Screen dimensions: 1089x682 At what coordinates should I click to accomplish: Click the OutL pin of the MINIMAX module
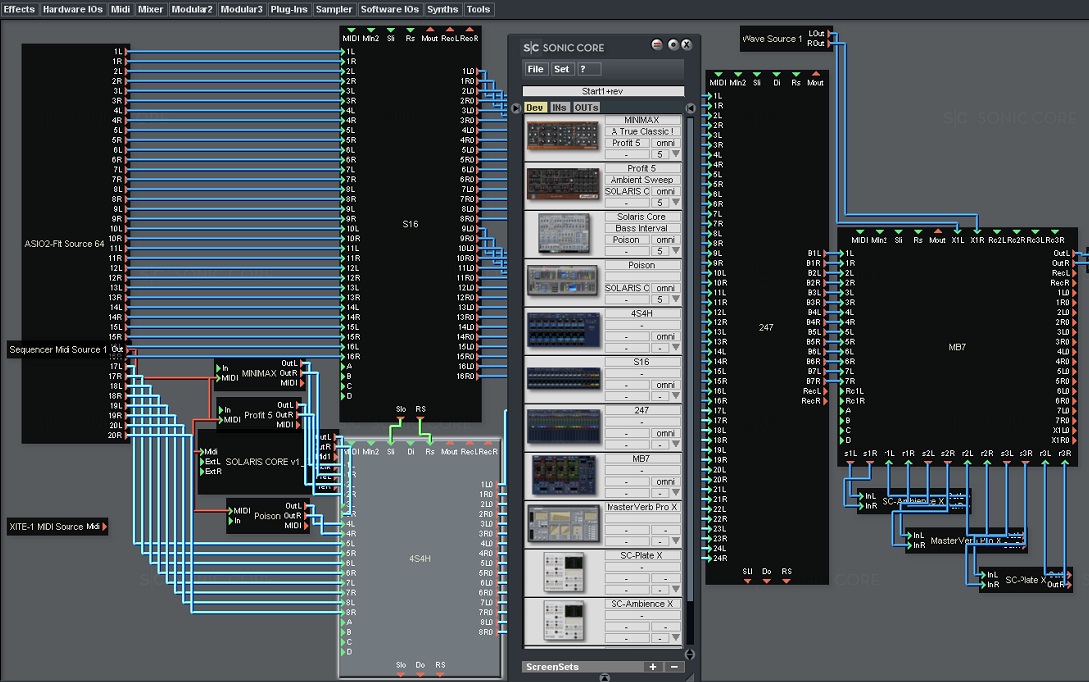(301, 363)
